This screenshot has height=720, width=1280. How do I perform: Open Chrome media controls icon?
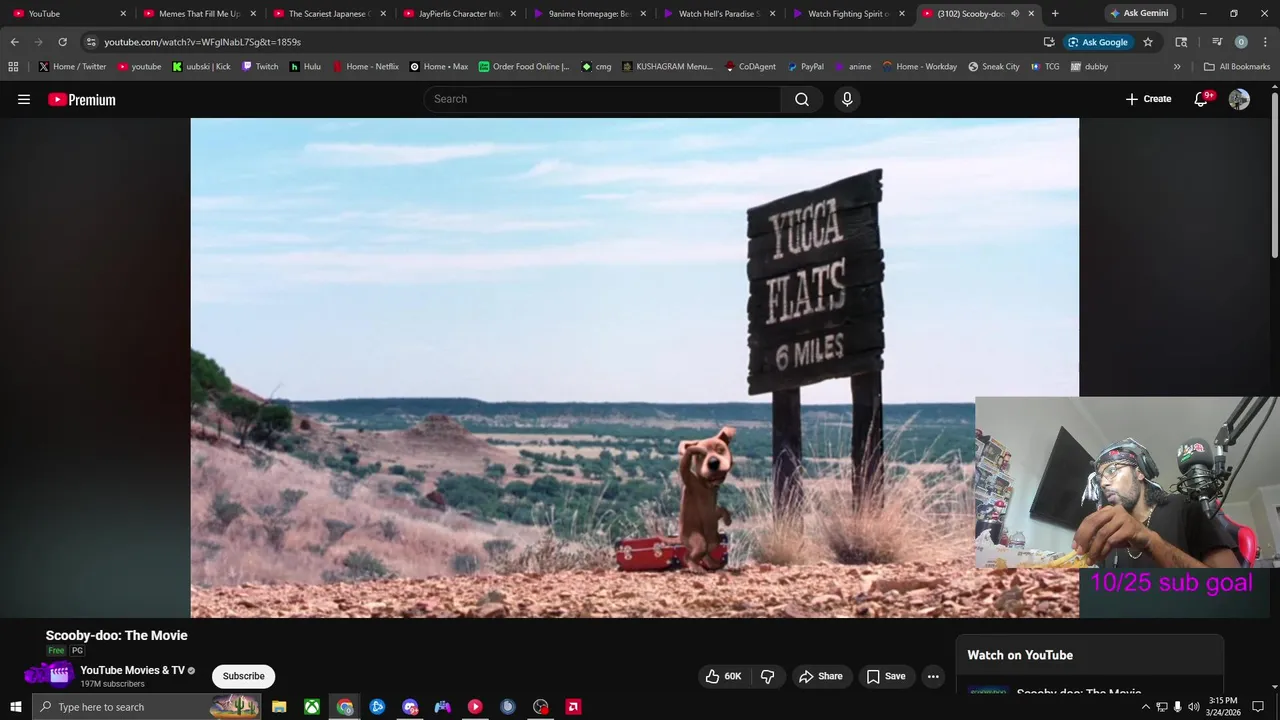[x=1217, y=42]
